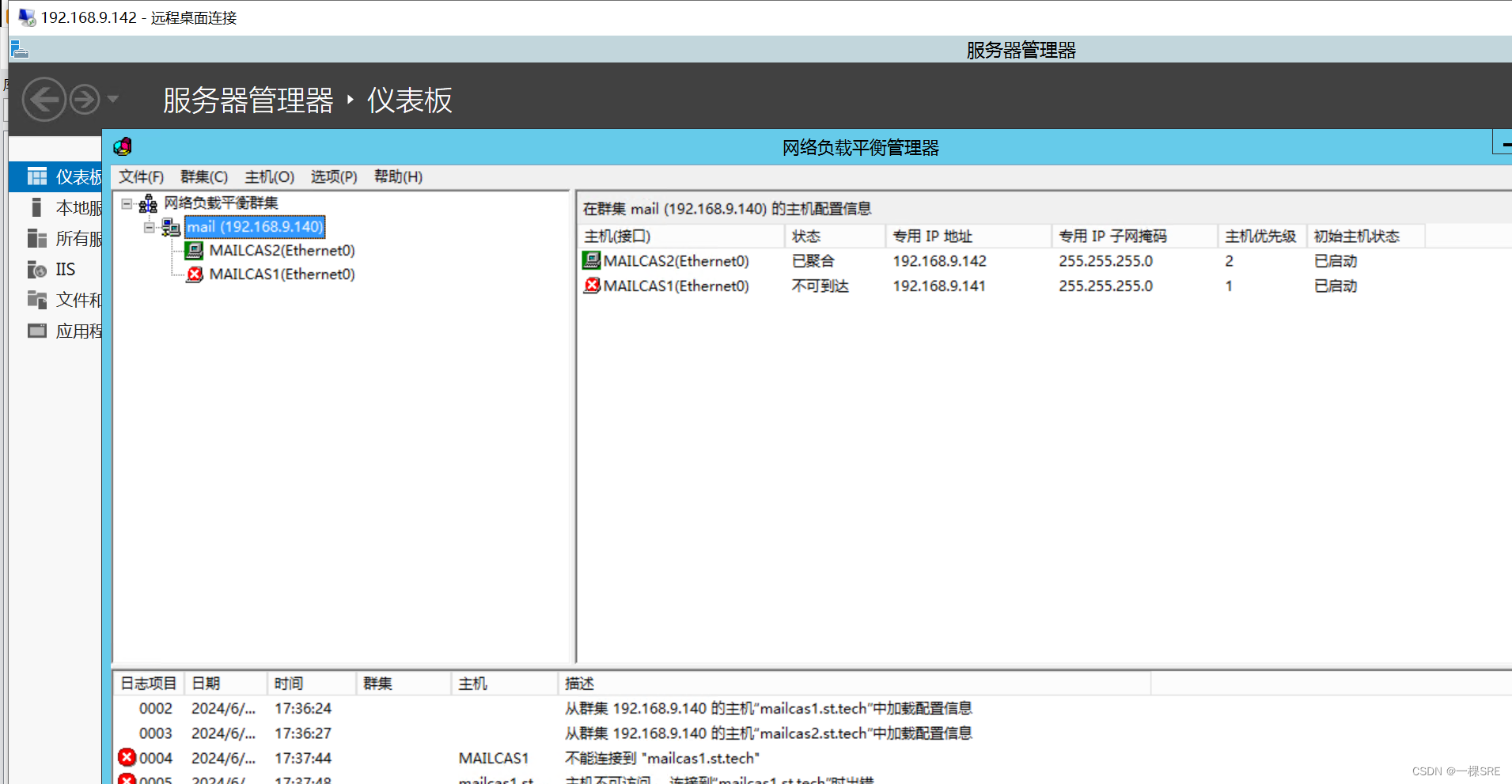Click the 群集 log column header
The height and width of the screenshot is (784, 1512).
coord(404,684)
